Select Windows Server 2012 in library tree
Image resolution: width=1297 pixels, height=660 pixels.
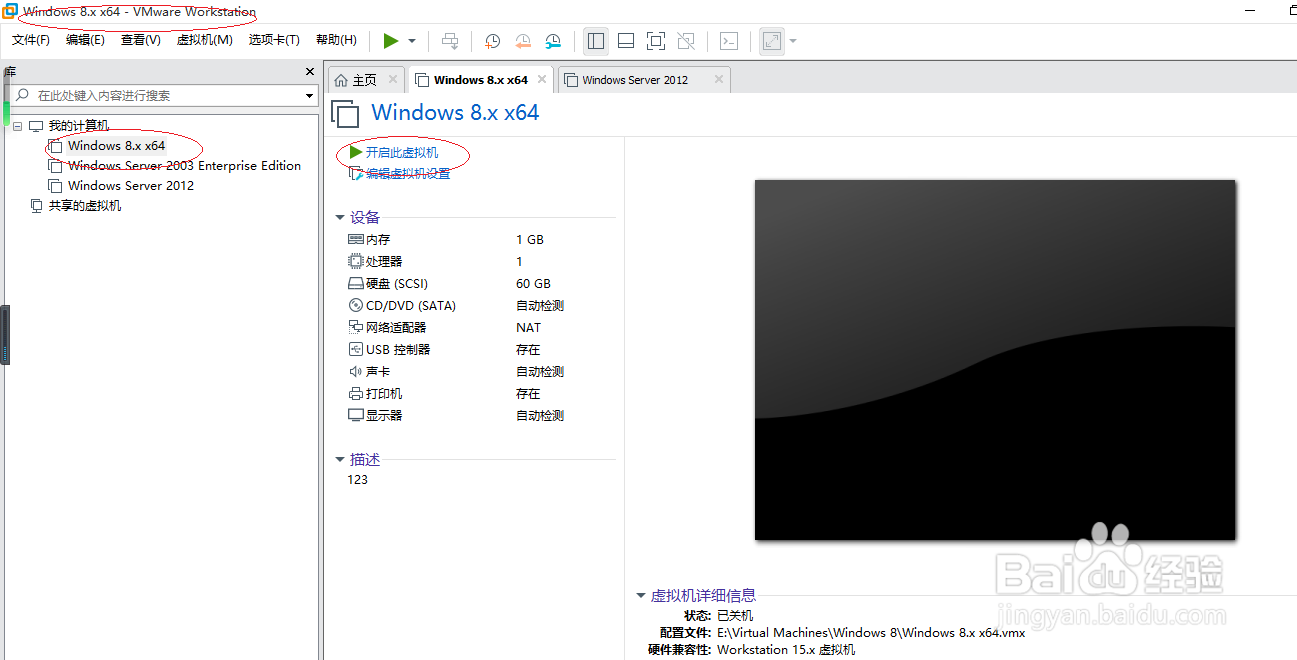tap(131, 186)
